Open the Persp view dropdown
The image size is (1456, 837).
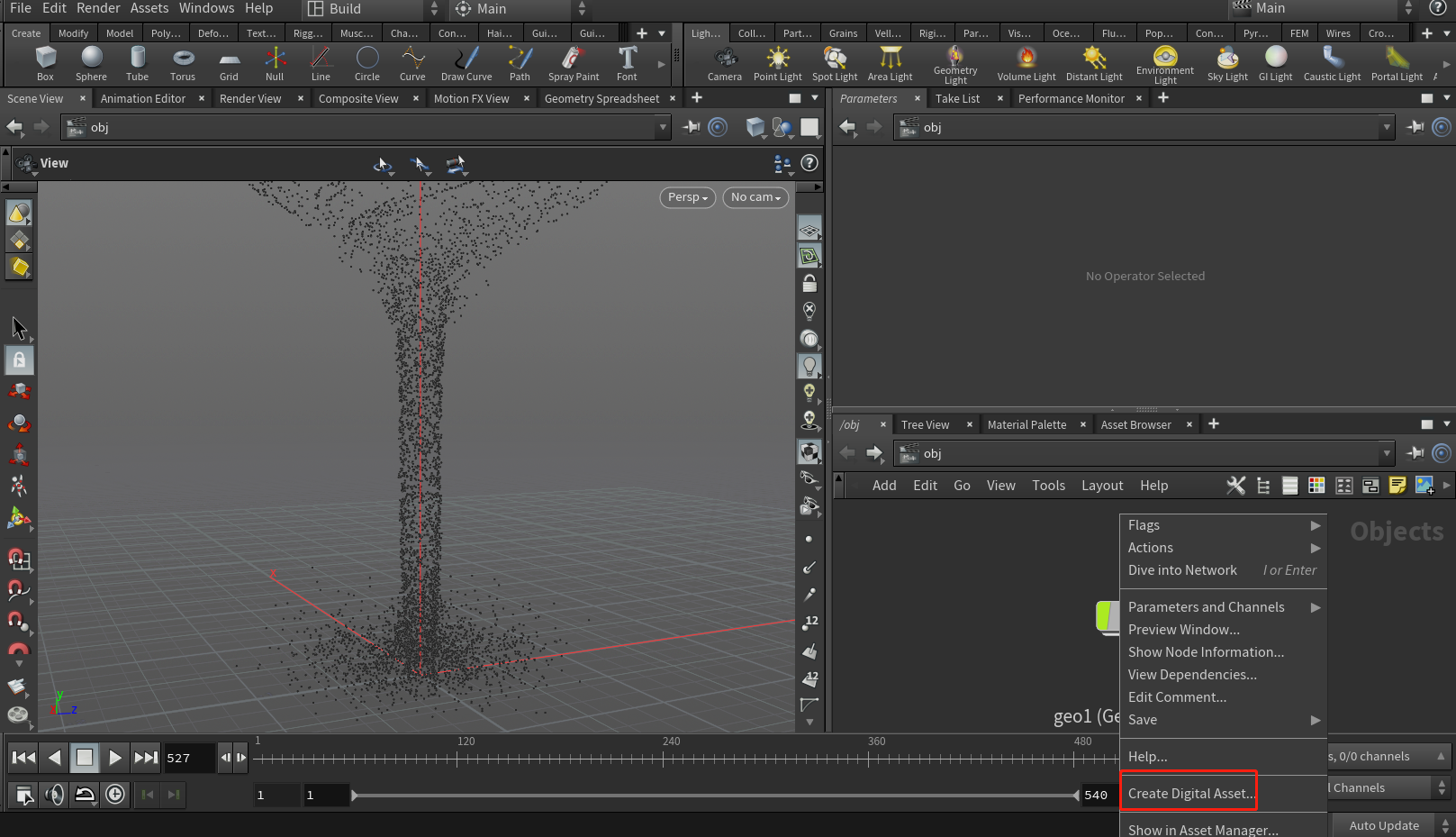[686, 197]
